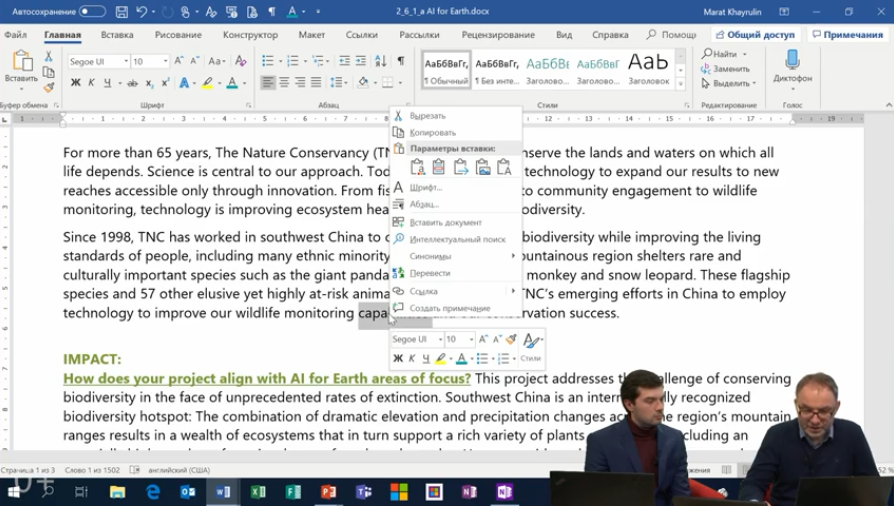The width and height of the screenshot is (894, 506).
Task: Align paragraph to the right
Action: [300, 83]
